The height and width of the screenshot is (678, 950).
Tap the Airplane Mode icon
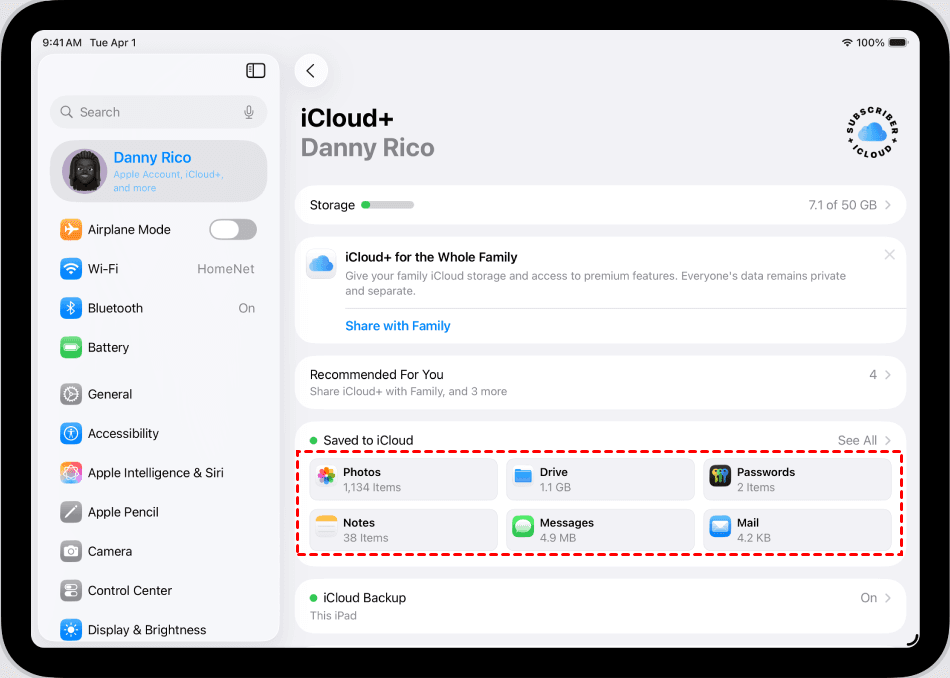point(71,230)
